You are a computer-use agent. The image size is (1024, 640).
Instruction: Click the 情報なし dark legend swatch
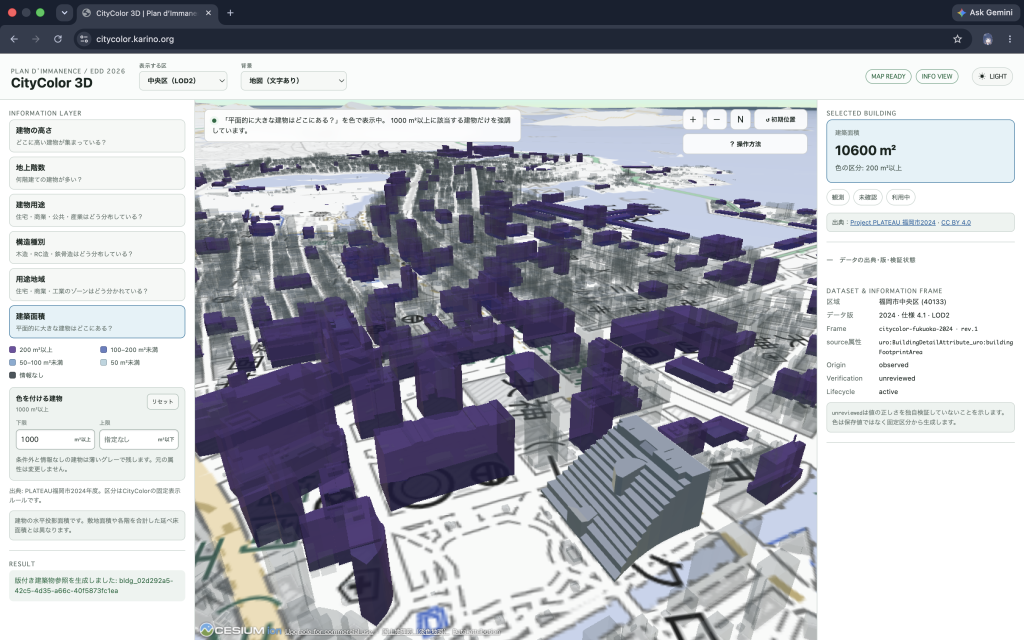(12, 376)
